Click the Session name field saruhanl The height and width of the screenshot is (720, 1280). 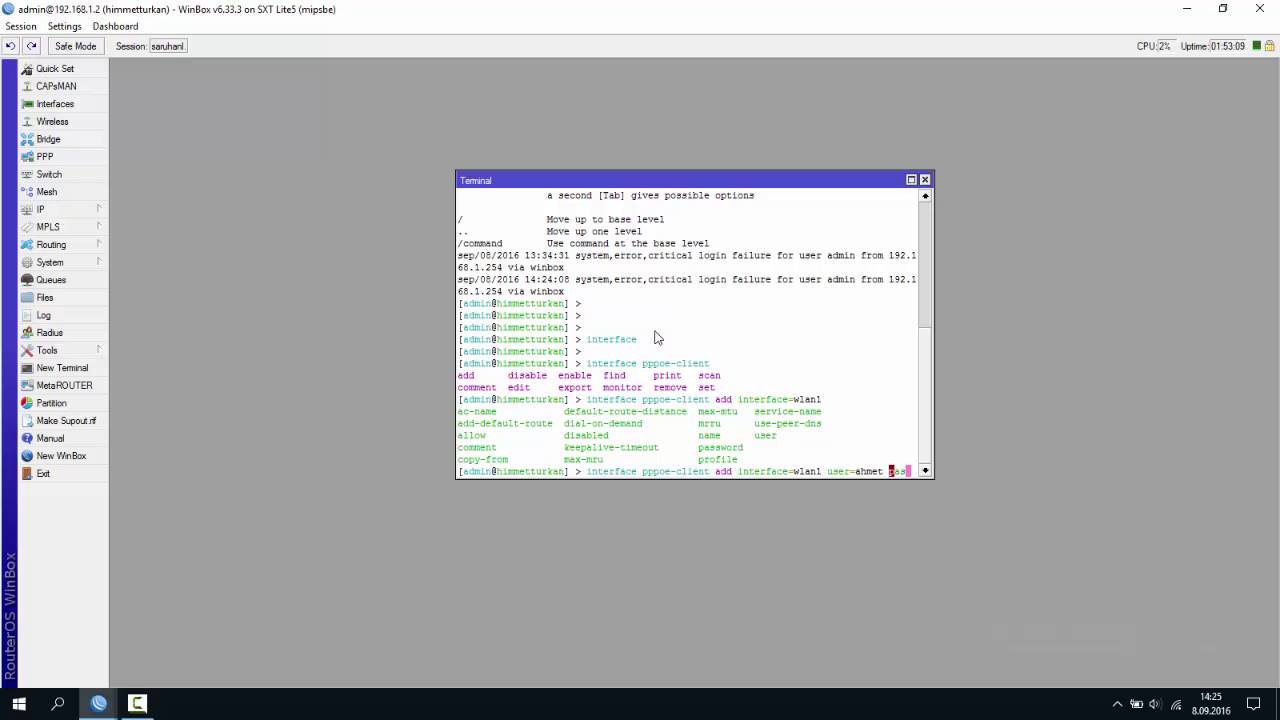click(167, 46)
